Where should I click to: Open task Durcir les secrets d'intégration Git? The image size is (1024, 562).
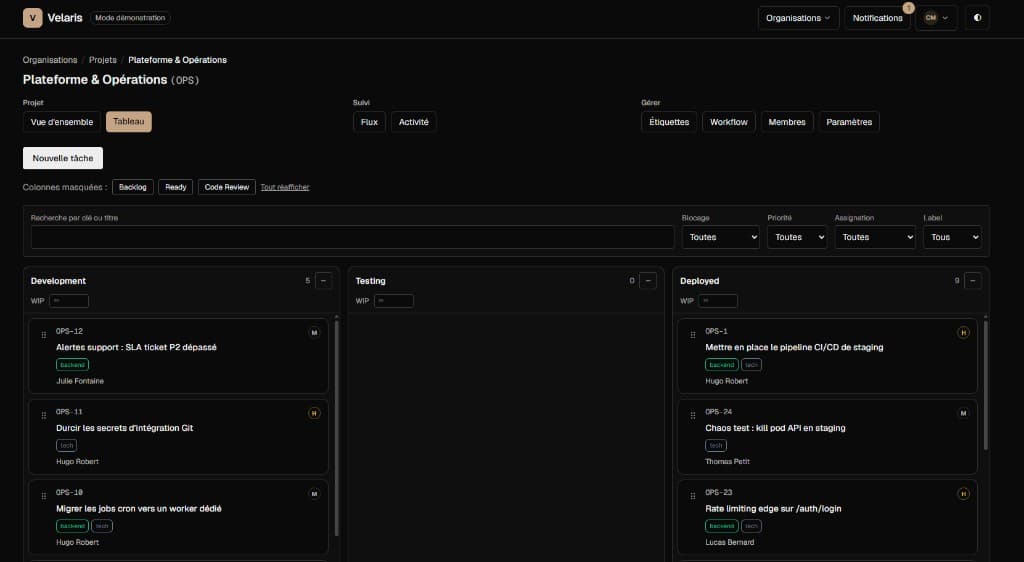coord(125,428)
